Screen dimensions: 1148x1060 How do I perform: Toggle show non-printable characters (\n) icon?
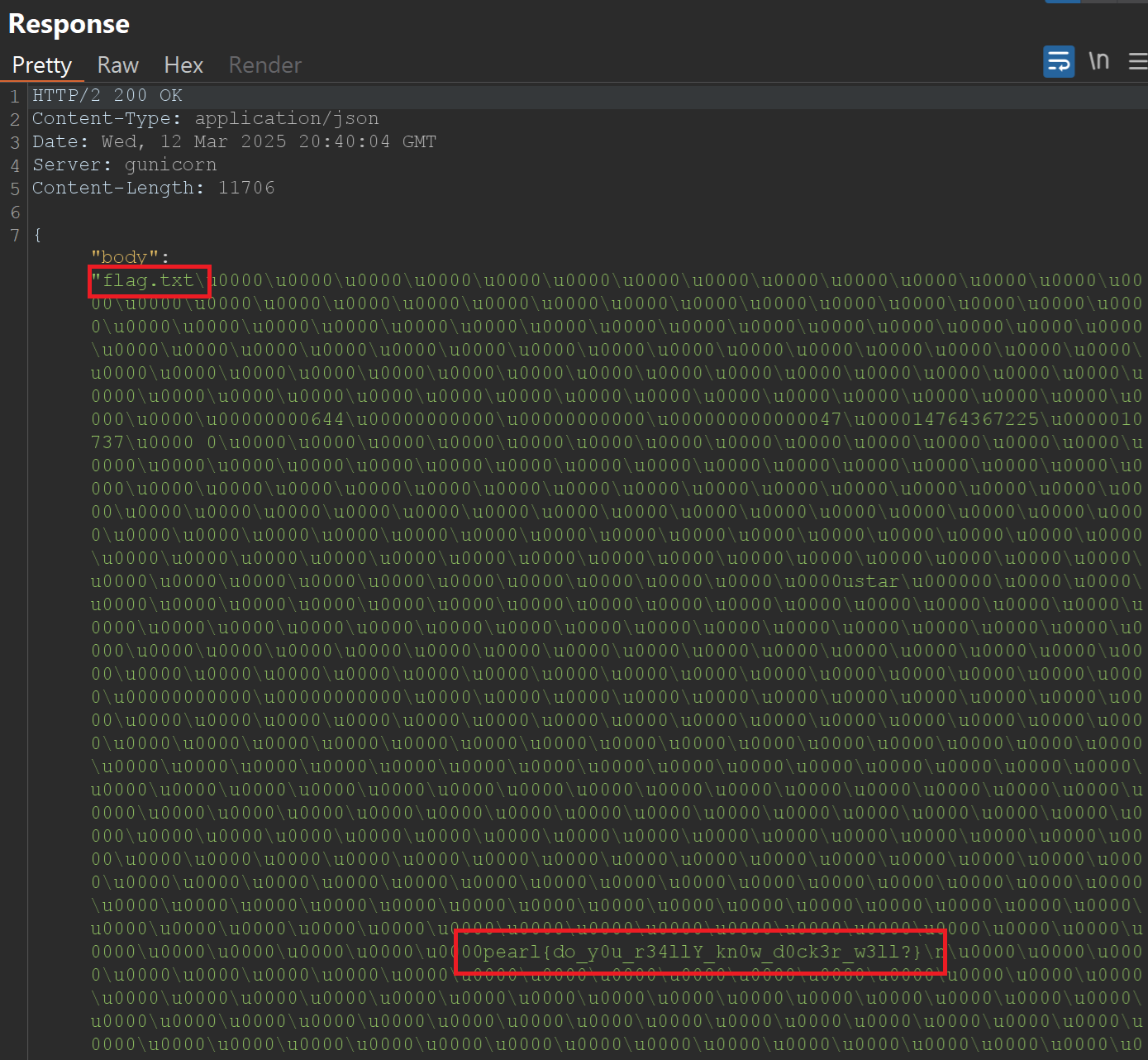click(1098, 62)
